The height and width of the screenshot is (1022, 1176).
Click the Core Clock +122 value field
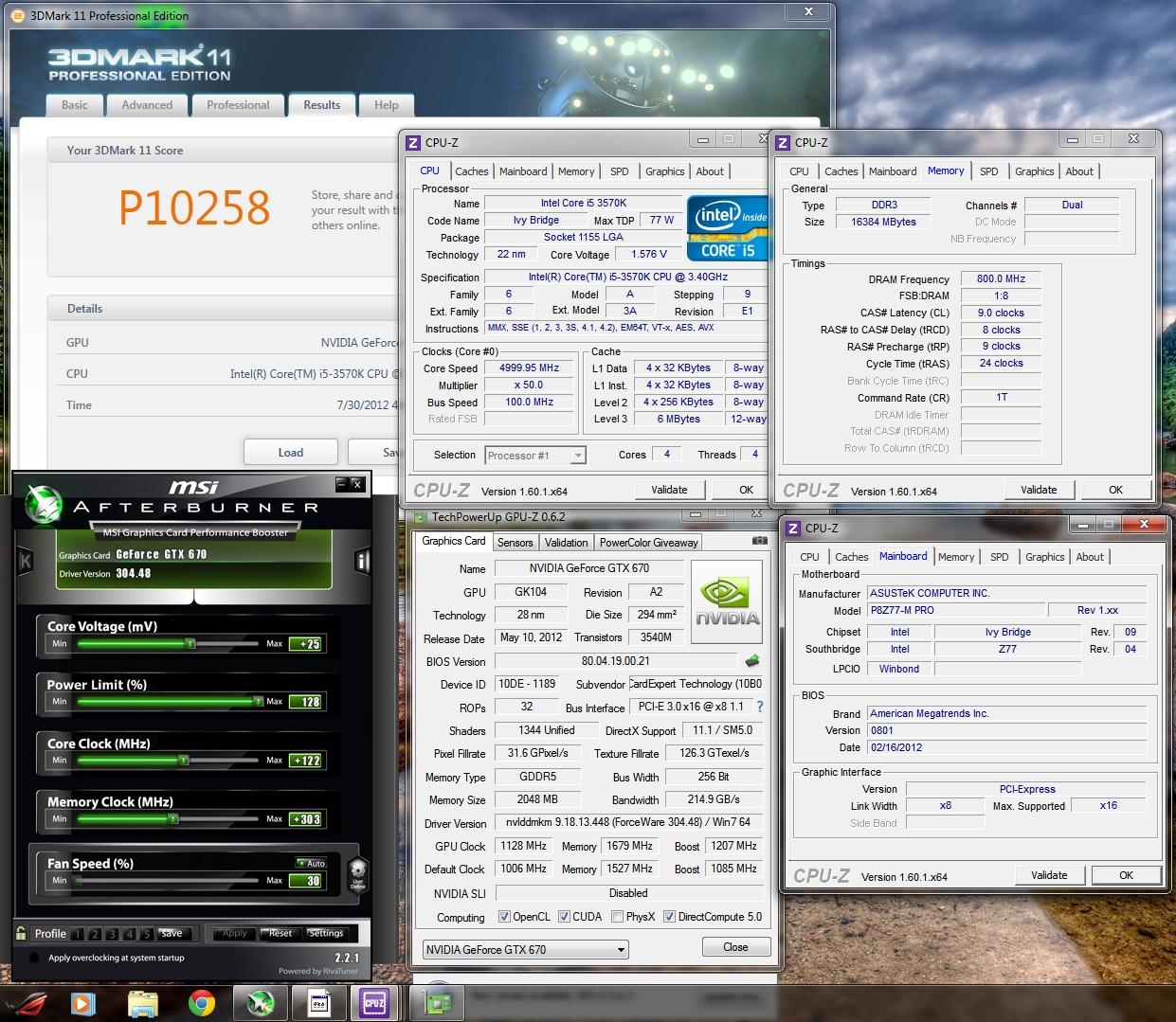tap(305, 761)
